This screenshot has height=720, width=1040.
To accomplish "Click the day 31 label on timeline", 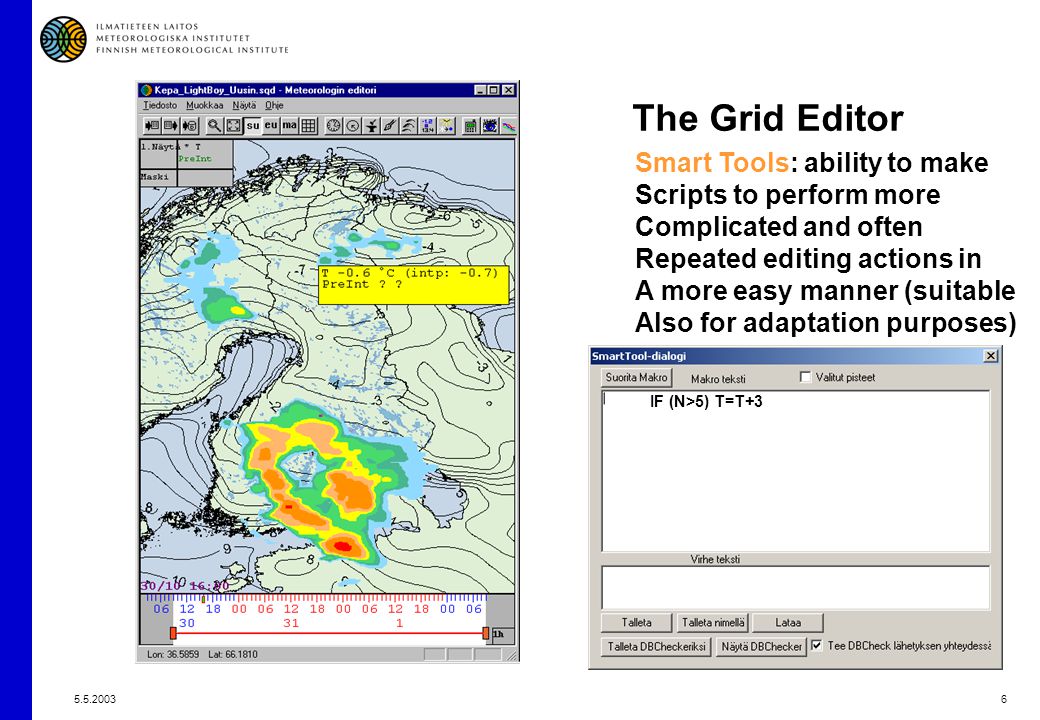I will click(291, 623).
